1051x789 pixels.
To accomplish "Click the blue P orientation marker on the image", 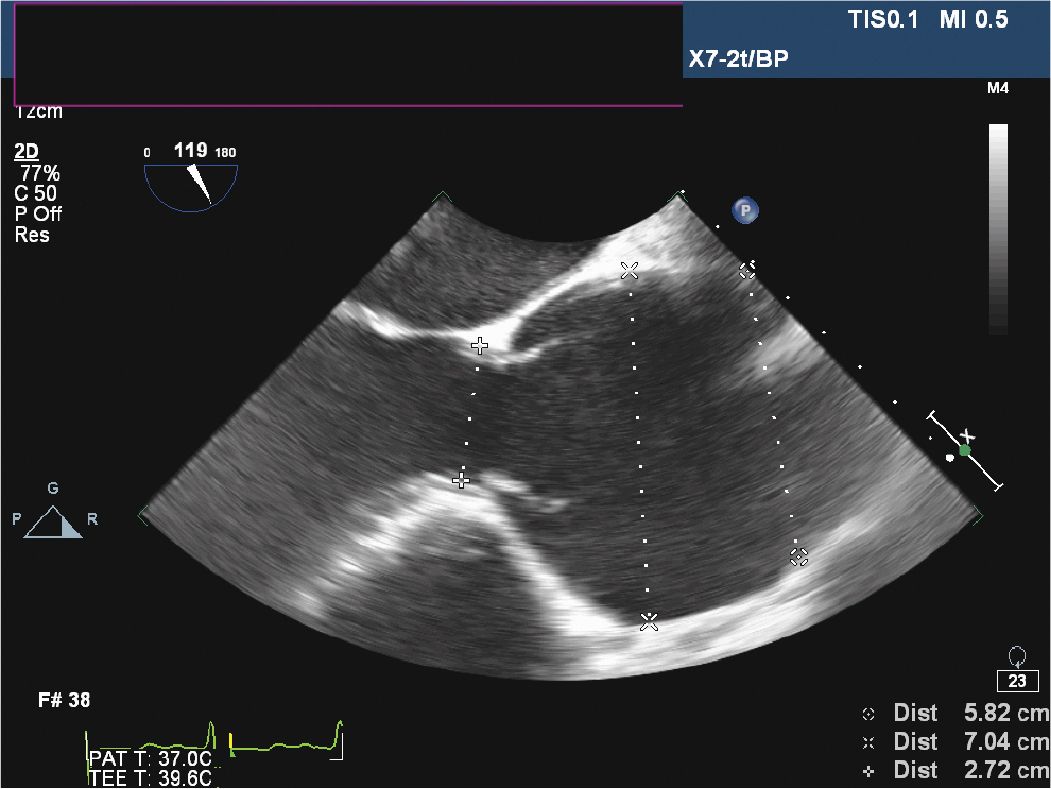I will click(x=745, y=211).
